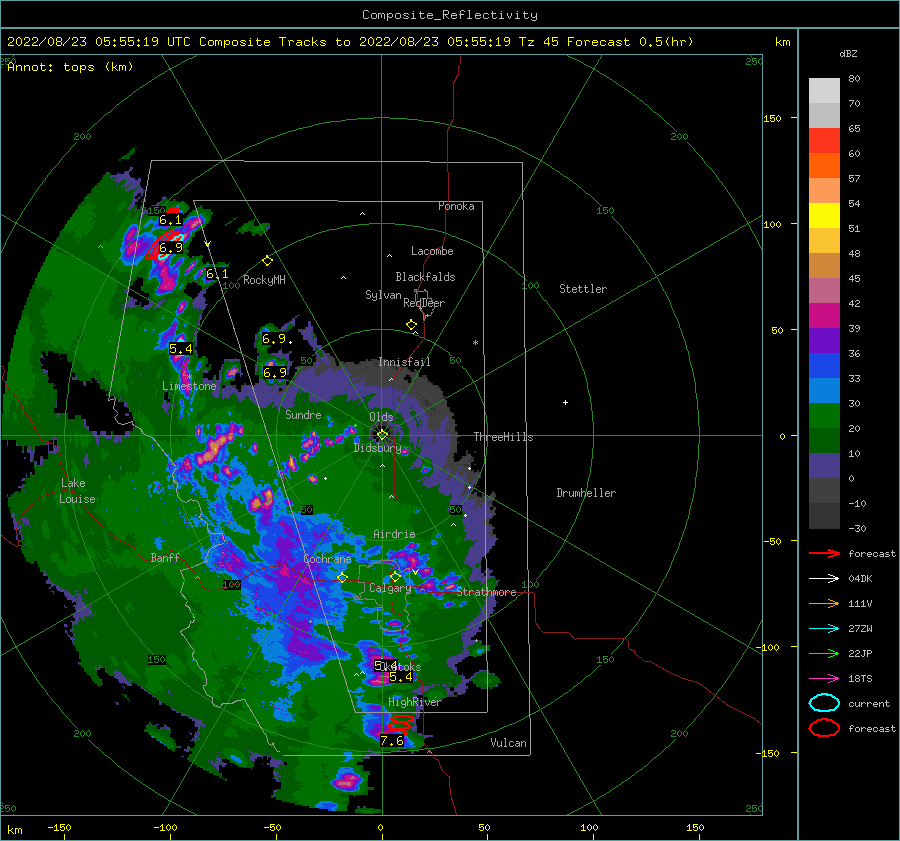Click the -50 tick on the right km axis
This screenshot has height=841, width=900.
773,541
